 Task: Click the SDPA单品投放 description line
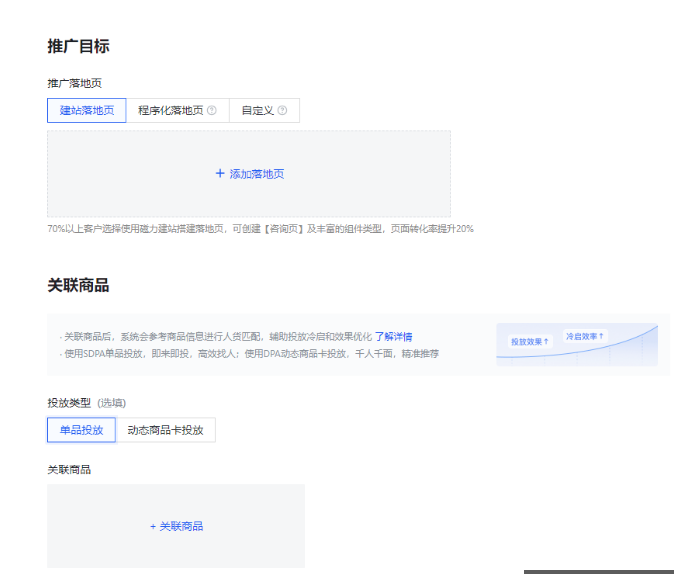(x=250, y=353)
